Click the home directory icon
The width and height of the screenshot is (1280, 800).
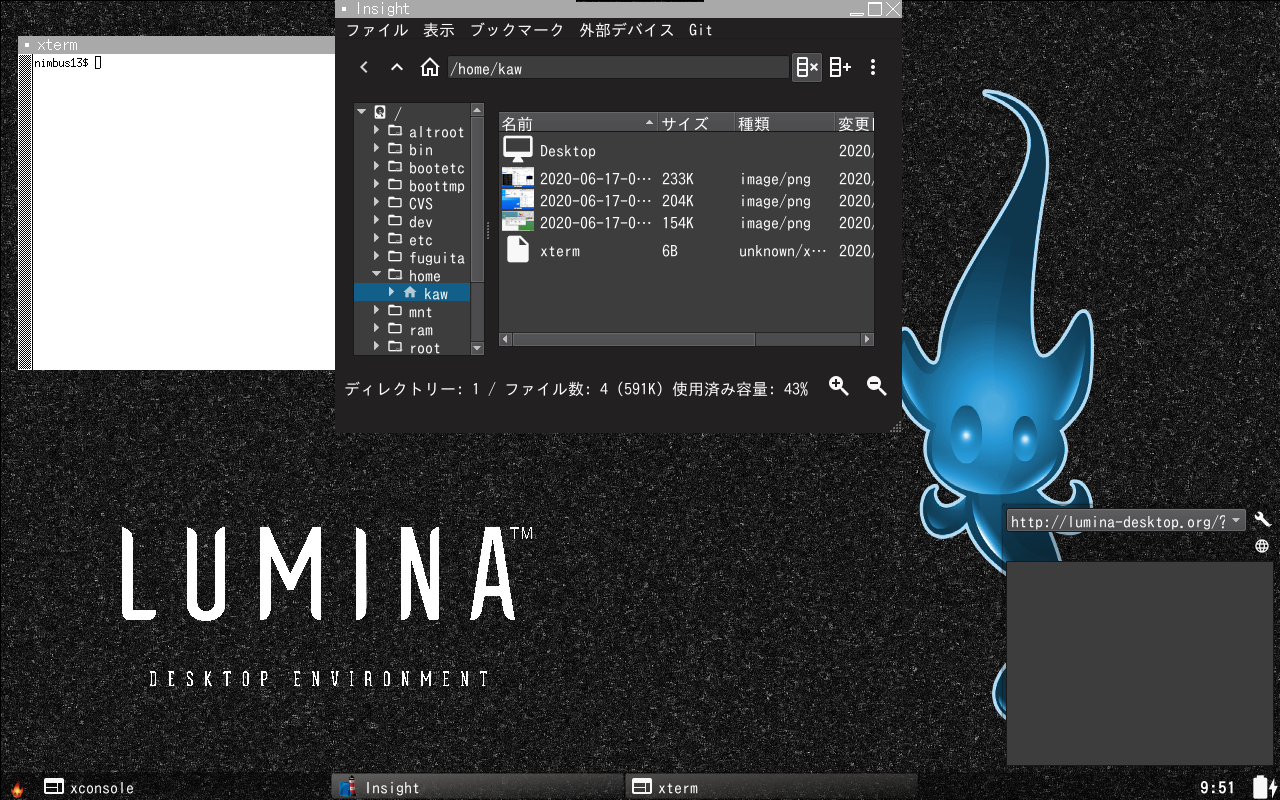point(430,67)
